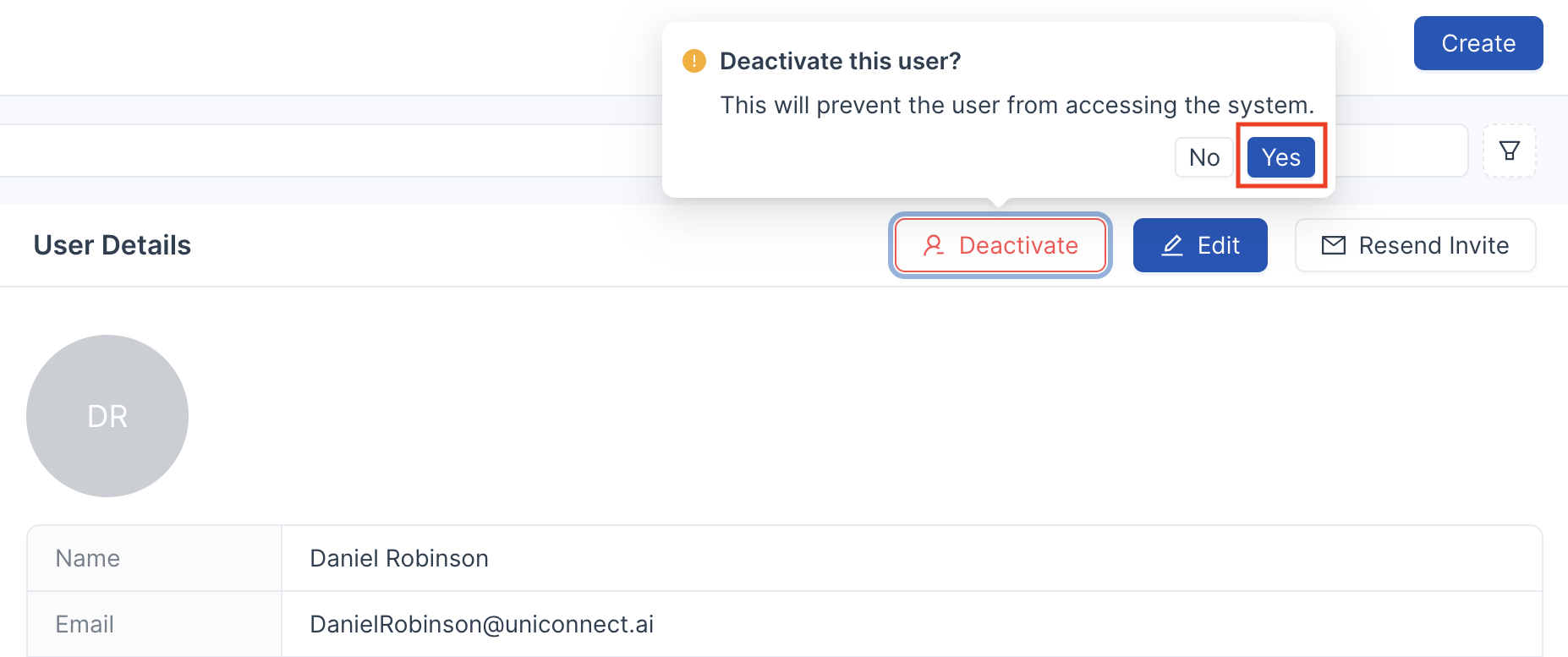Confirm deactivation by pressing Yes
Viewport: 1568px width, 657px height.
[1280, 157]
